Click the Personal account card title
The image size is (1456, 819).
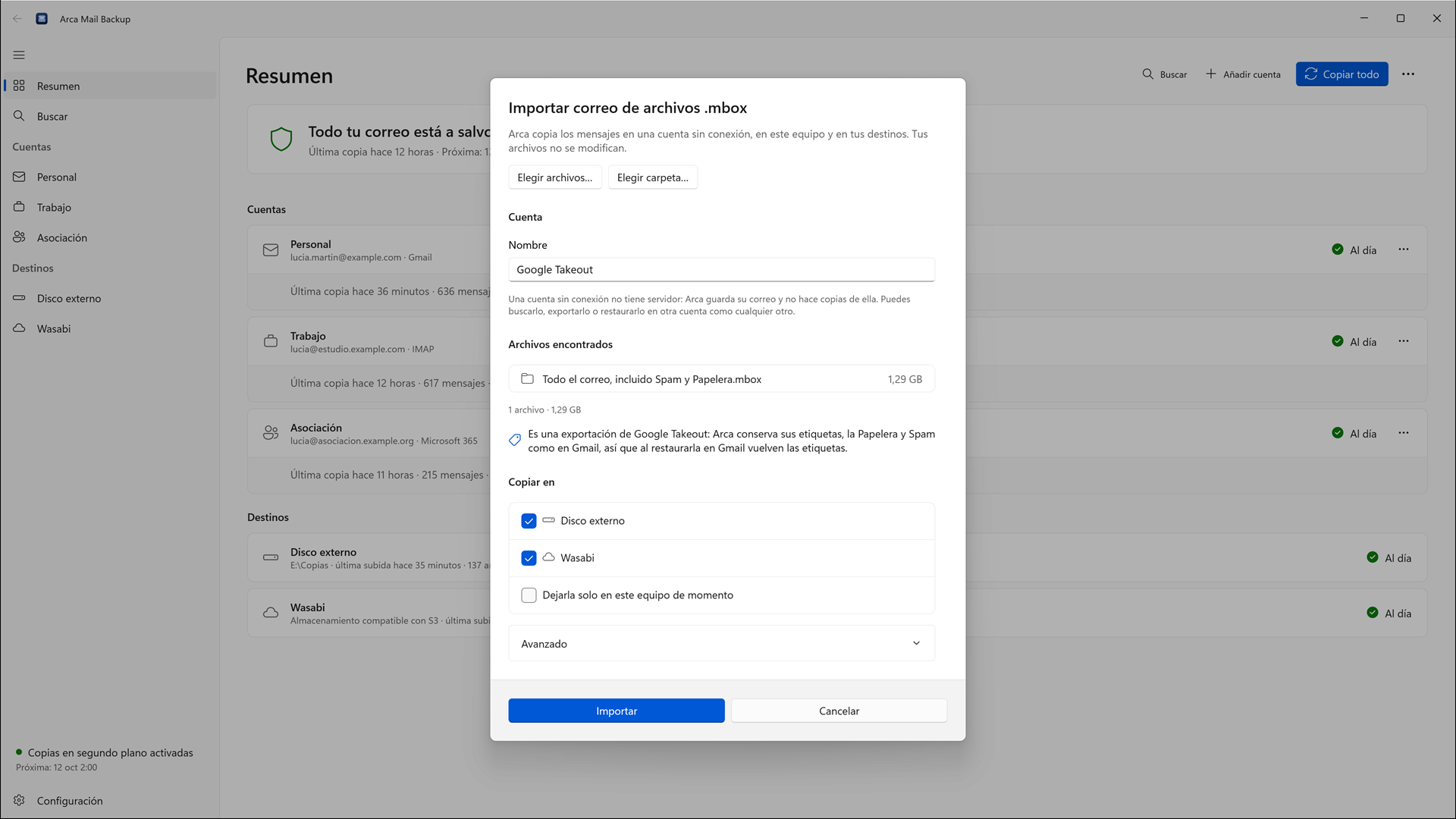click(310, 244)
